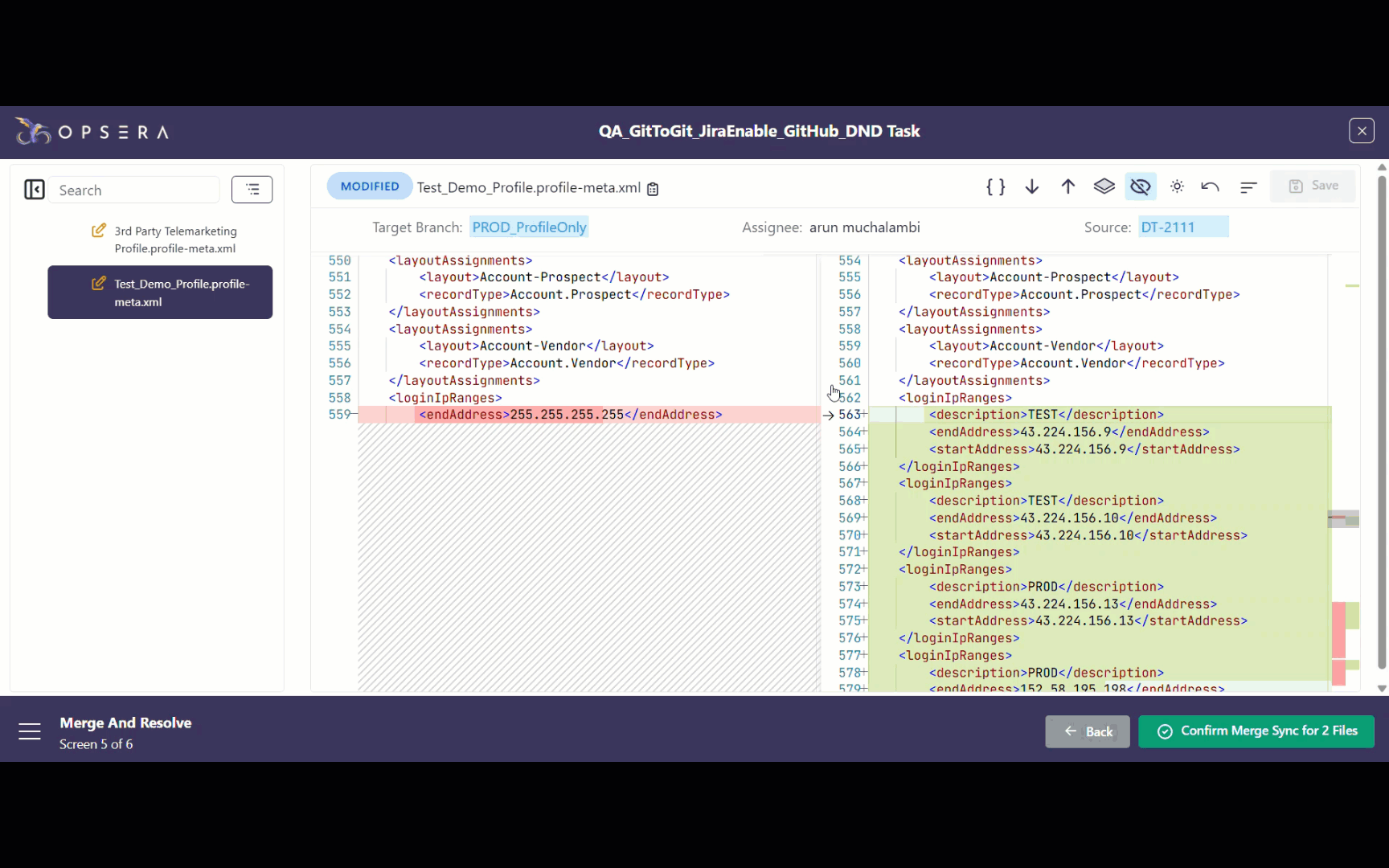
Task: Copy file name using clipboard icon
Action: pos(653,189)
